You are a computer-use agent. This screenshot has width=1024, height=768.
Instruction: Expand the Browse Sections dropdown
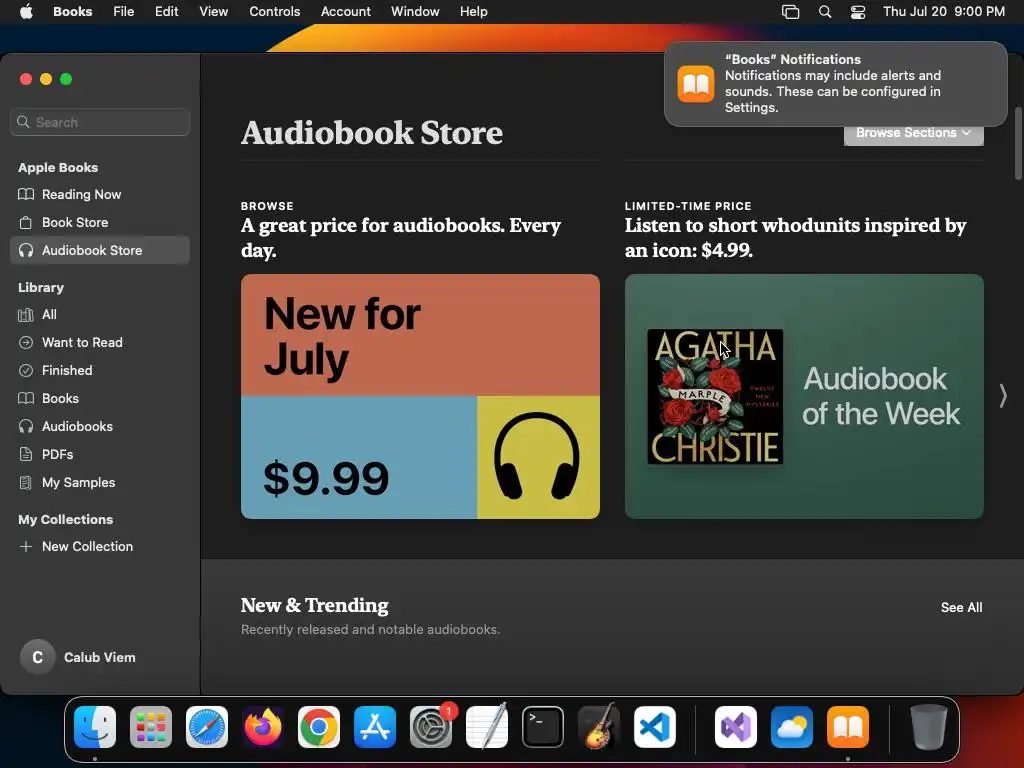point(914,133)
